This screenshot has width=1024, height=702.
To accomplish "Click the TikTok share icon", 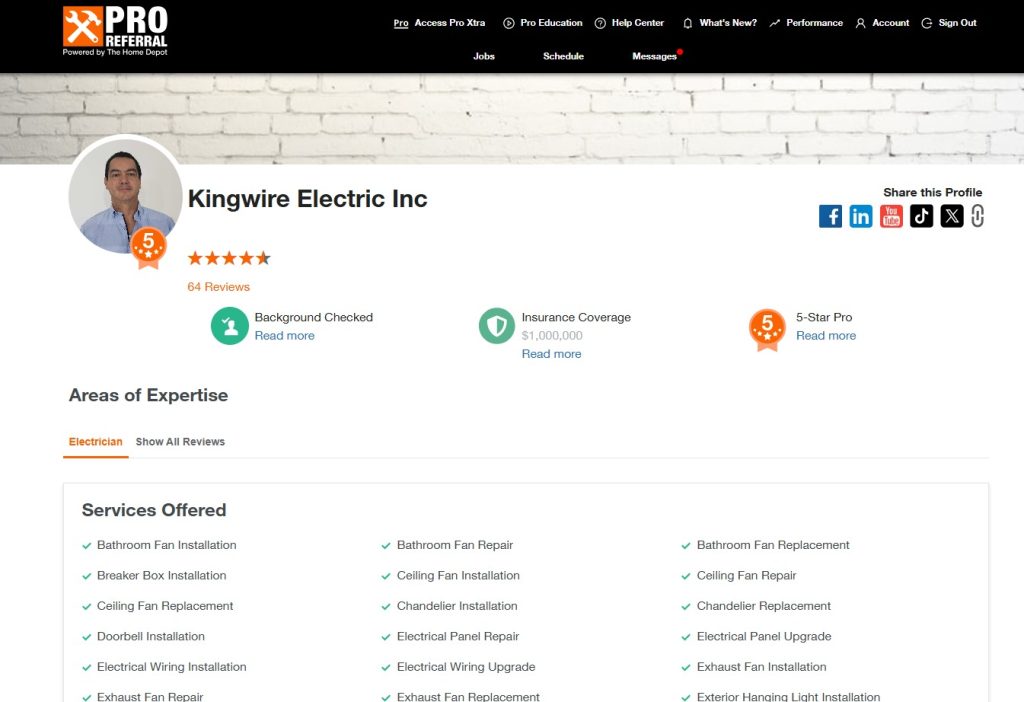I will (x=921, y=216).
